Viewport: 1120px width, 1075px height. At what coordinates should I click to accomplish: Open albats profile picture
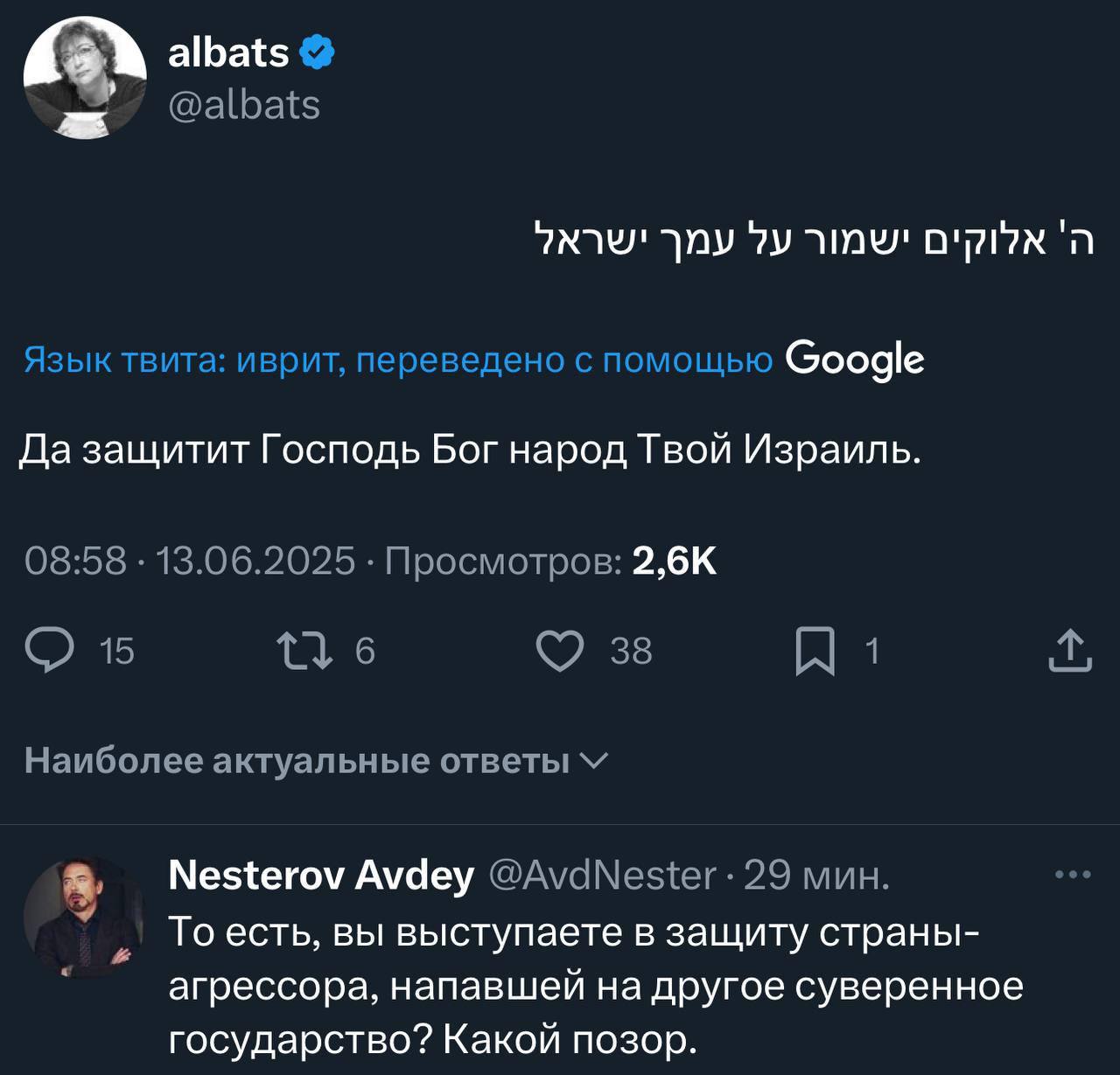click(x=85, y=78)
